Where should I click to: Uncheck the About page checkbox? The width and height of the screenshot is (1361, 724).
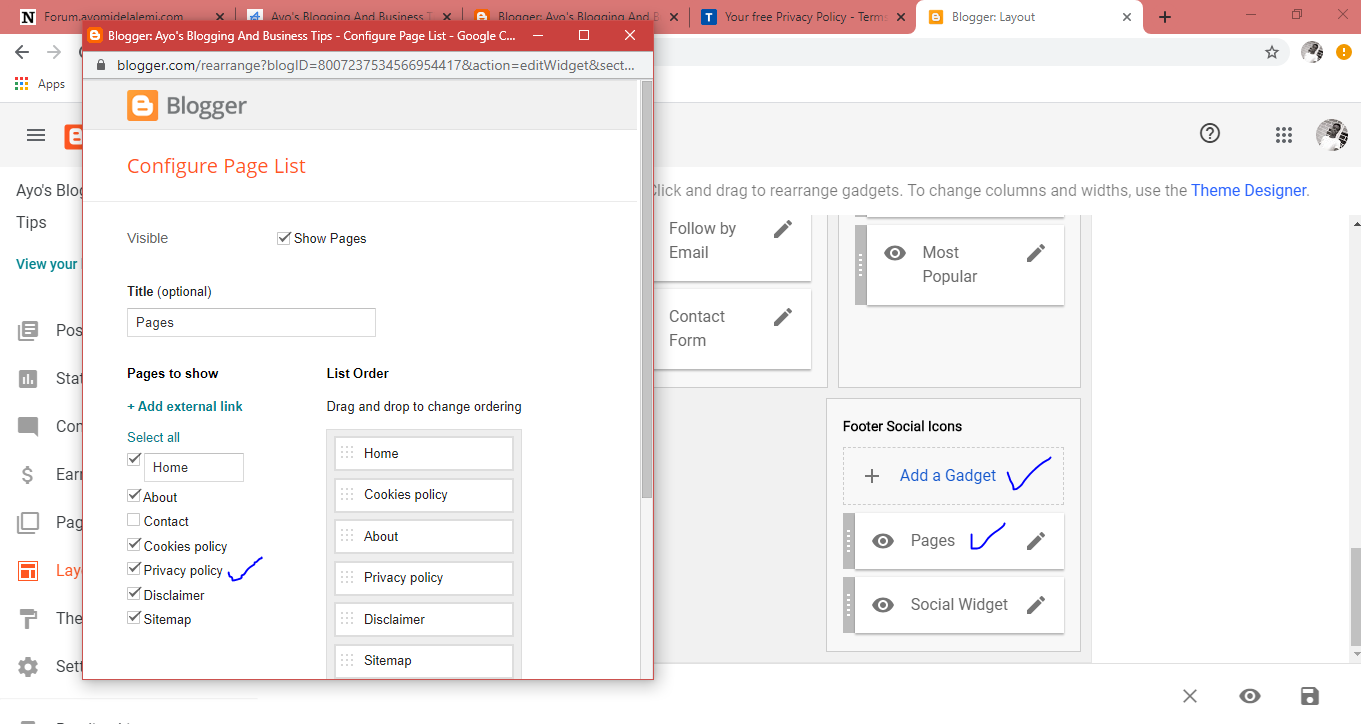click(134, 495)
